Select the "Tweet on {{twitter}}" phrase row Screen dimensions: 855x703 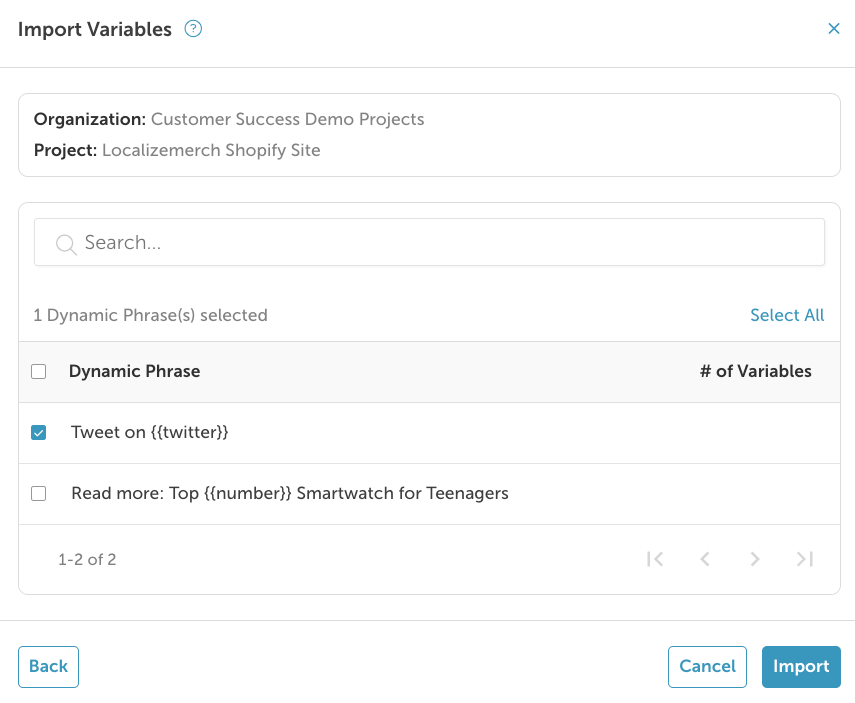[150, 433]
